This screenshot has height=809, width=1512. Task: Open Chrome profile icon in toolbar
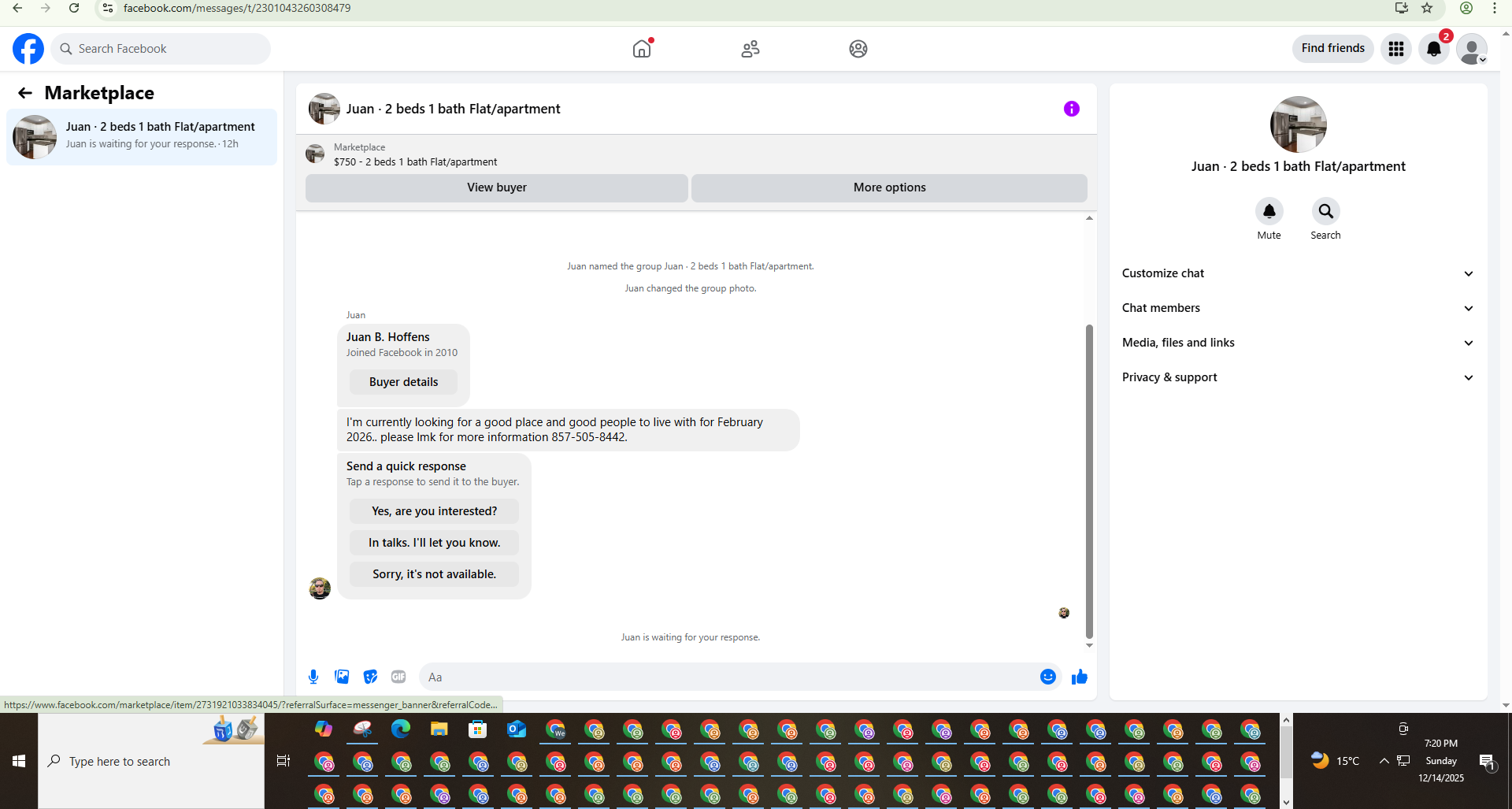tap(1466, 8)
